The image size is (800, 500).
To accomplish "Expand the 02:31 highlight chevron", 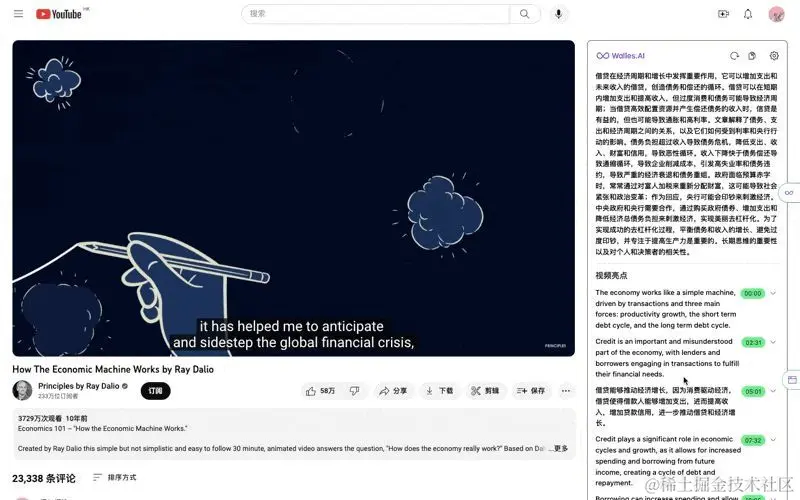I will pos(773,342).
